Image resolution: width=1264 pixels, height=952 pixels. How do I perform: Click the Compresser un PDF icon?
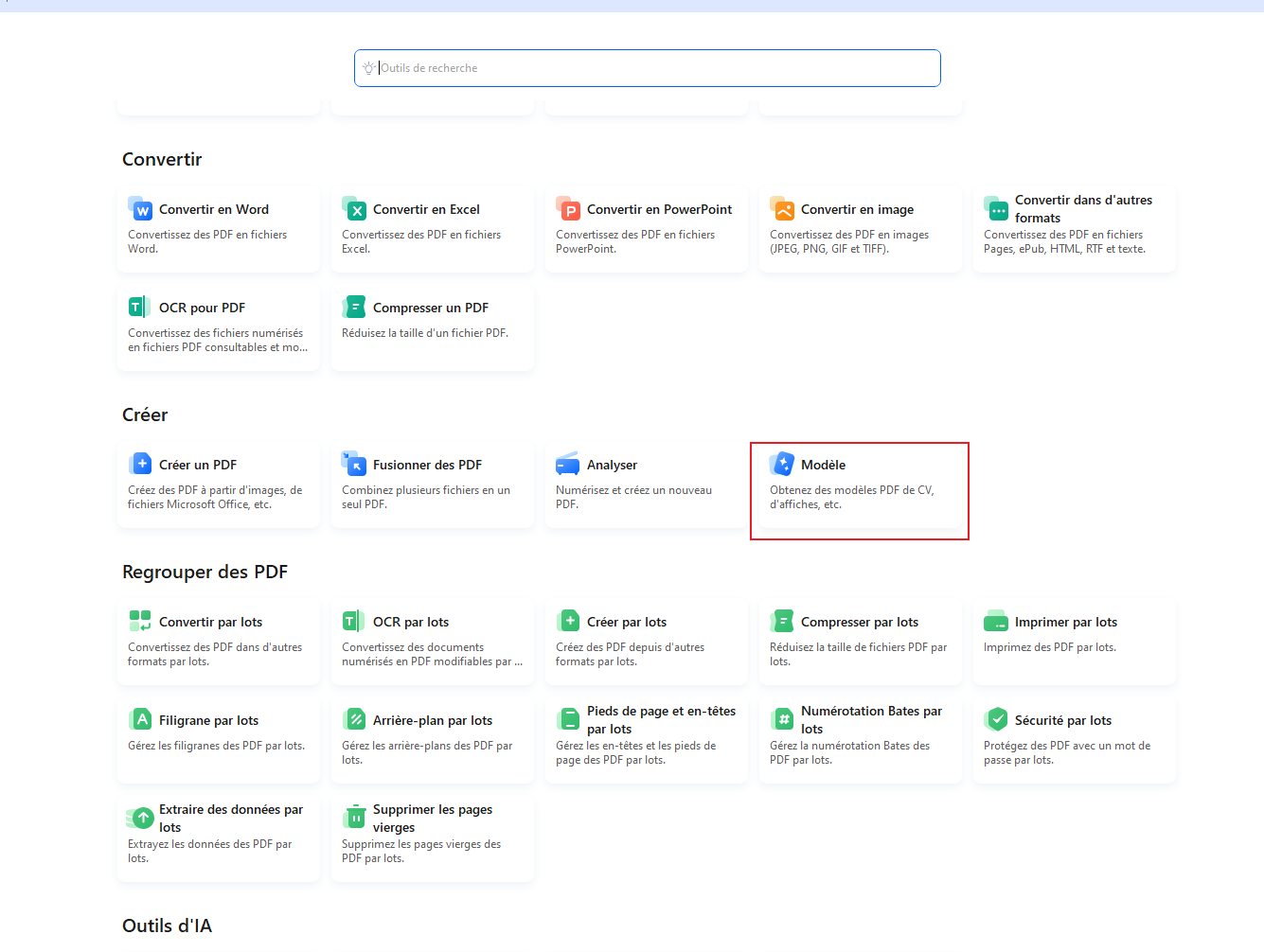coord(354,307)
